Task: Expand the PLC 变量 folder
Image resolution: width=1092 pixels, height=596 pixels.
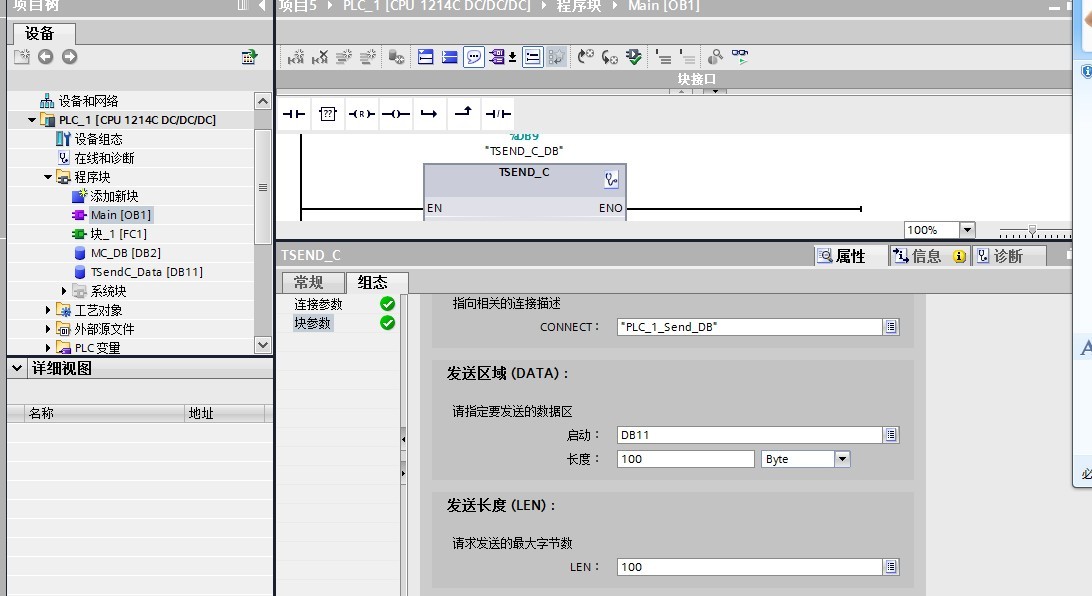Action: (x=47, y=347)
